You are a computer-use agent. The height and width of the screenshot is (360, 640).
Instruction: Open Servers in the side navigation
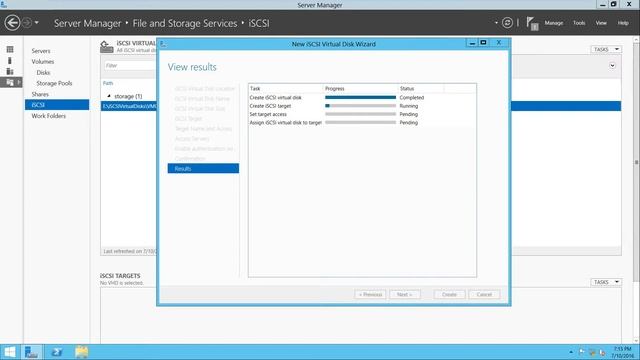coord(41,51)
